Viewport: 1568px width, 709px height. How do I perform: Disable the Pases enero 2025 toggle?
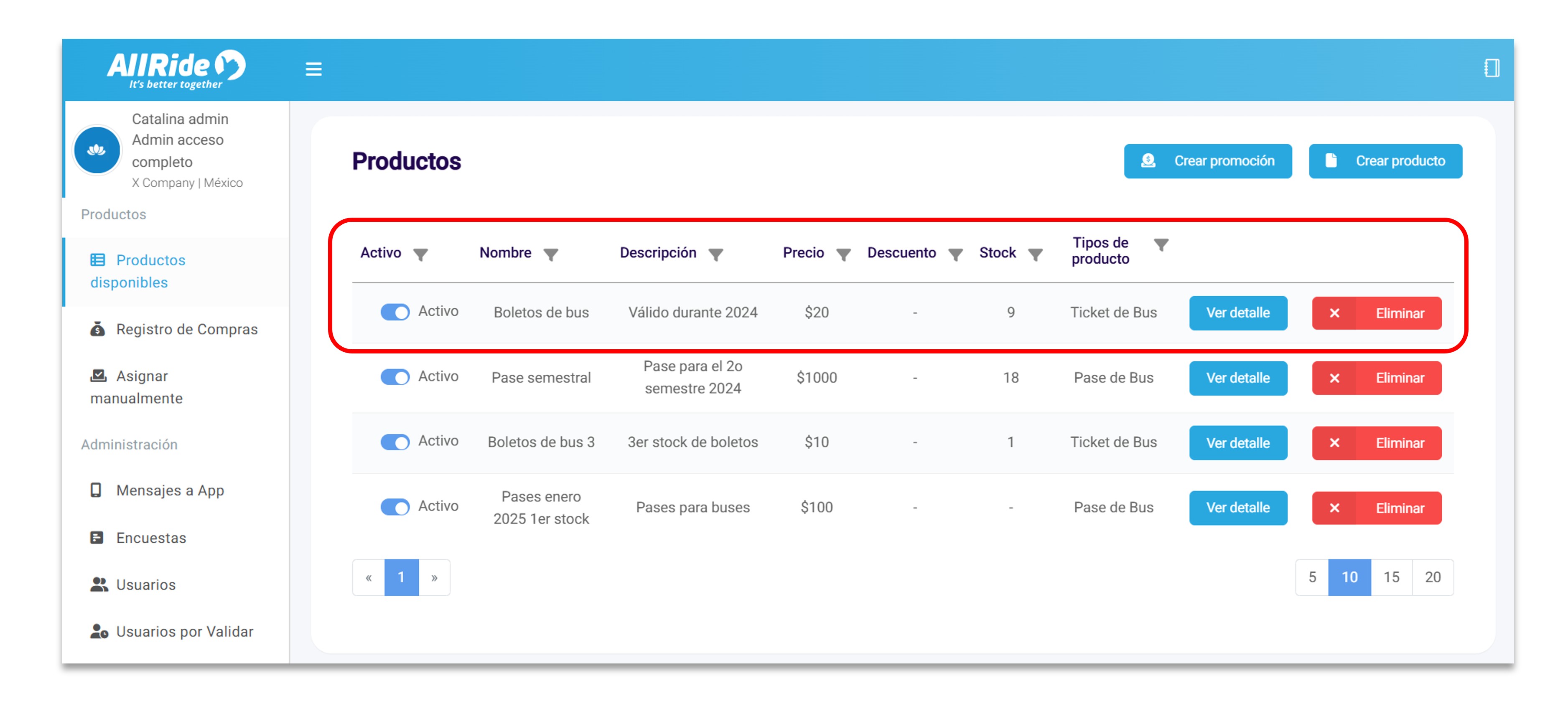pyautogui.click(x=395, y=507)
